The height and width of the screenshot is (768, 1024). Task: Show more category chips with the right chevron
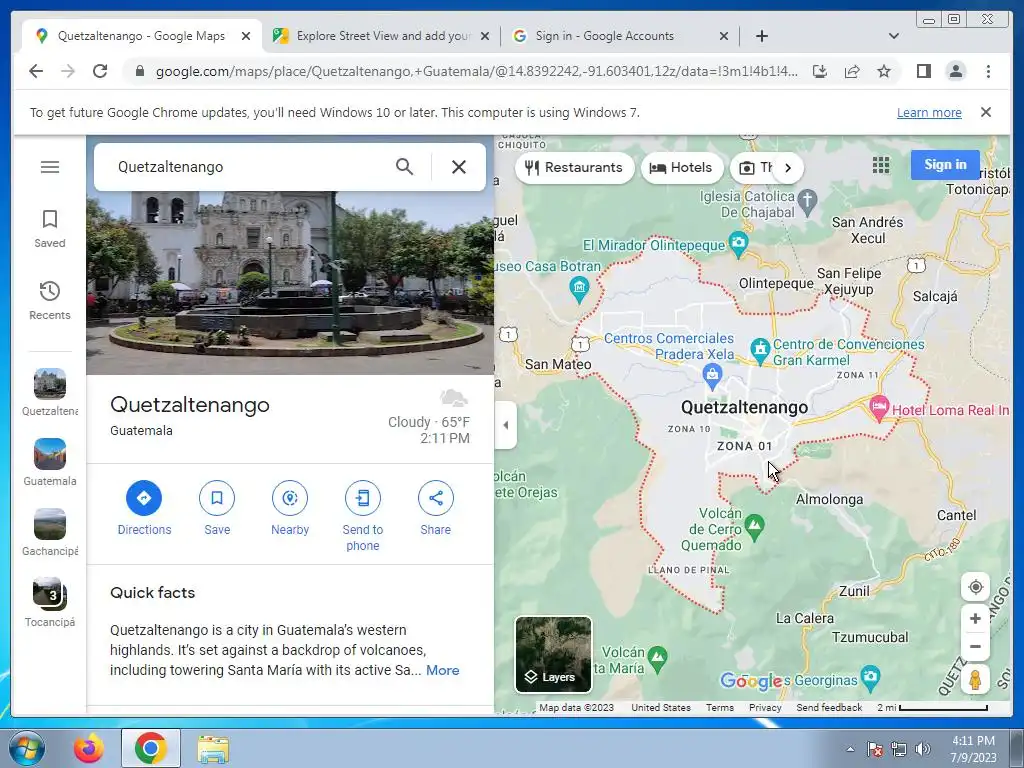coord(788,168)
